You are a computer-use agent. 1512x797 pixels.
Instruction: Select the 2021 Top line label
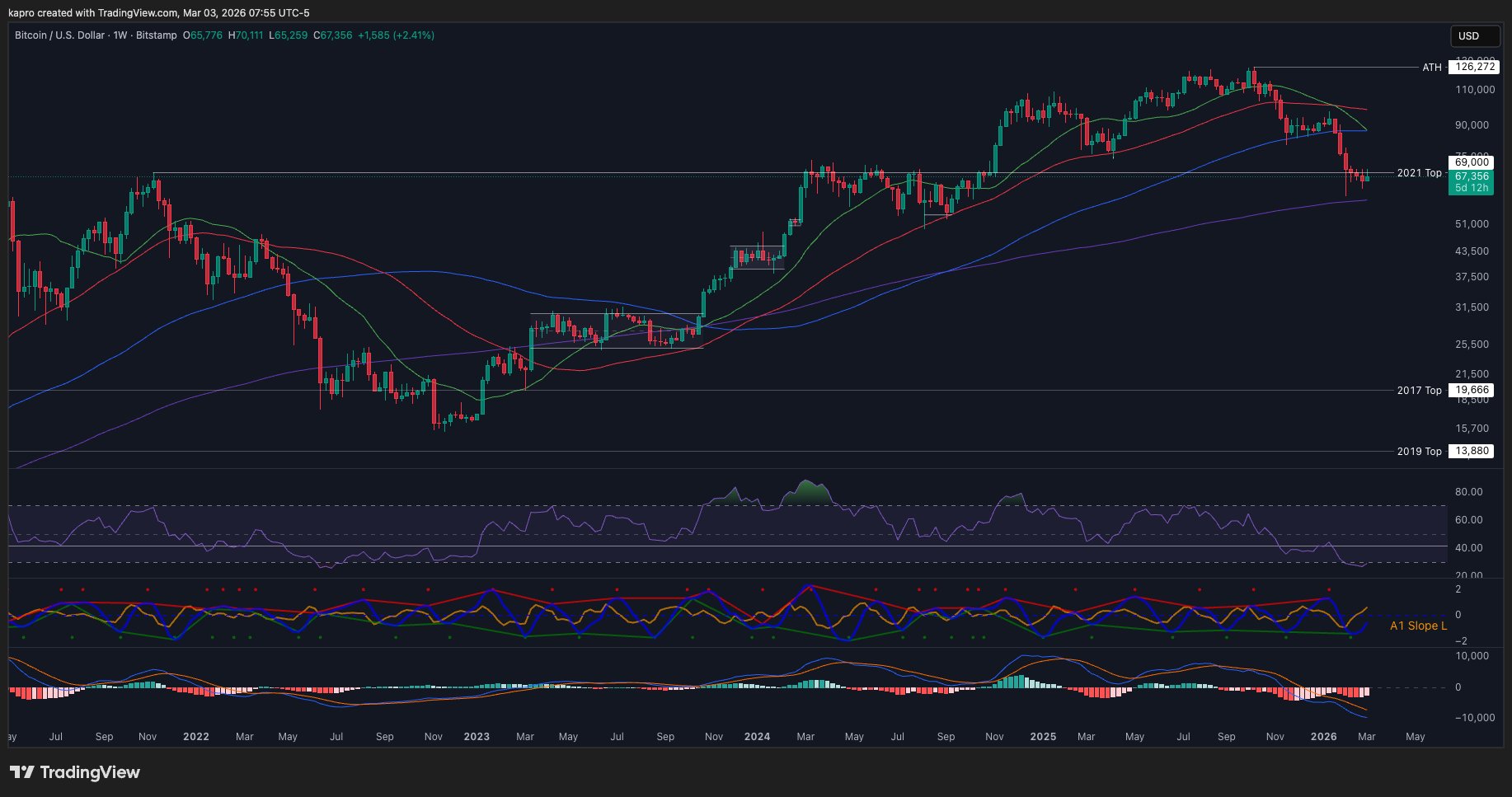[1419, 173]
